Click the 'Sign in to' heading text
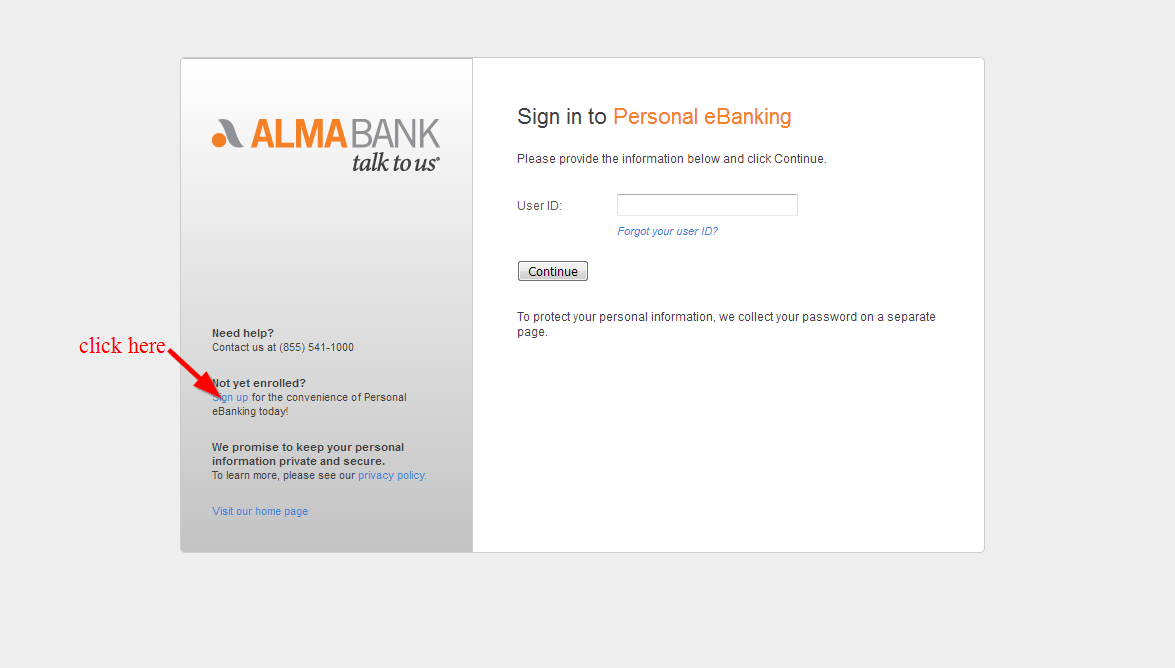 561,117
